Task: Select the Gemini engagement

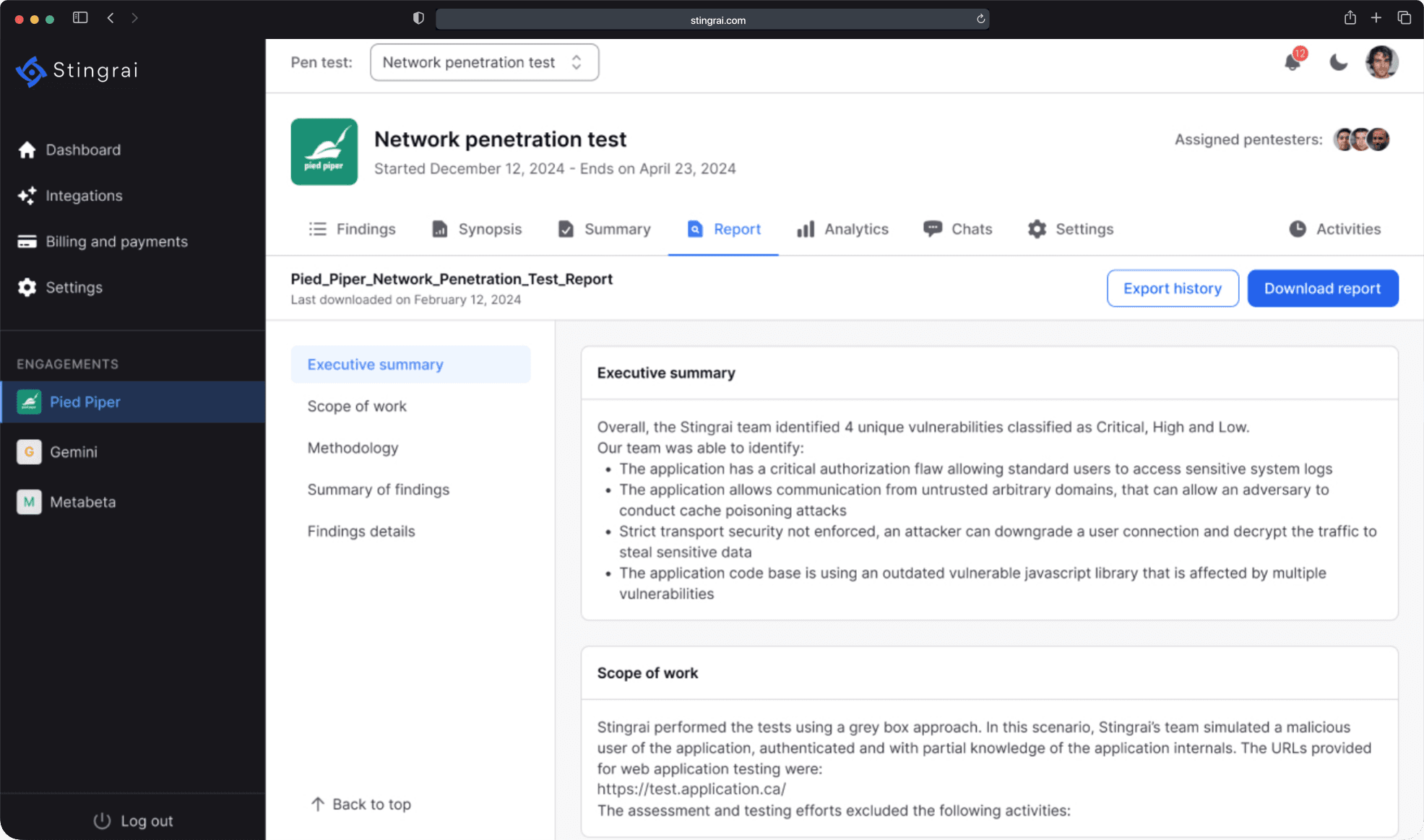Action: point(73,452)
